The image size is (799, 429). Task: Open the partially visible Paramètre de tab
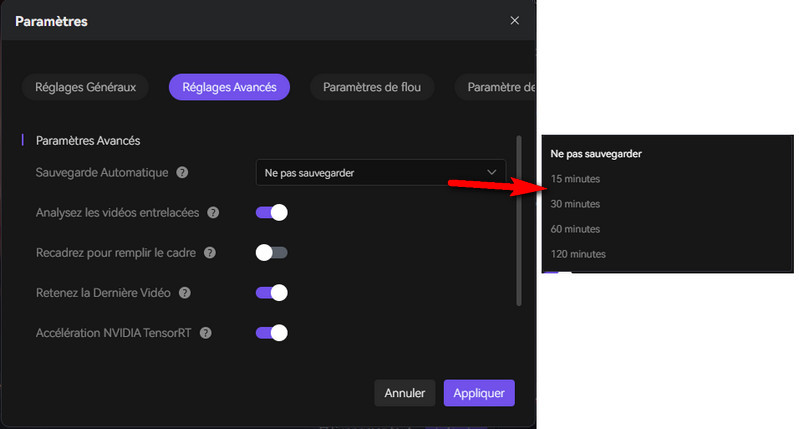click(x=495, y=87)
